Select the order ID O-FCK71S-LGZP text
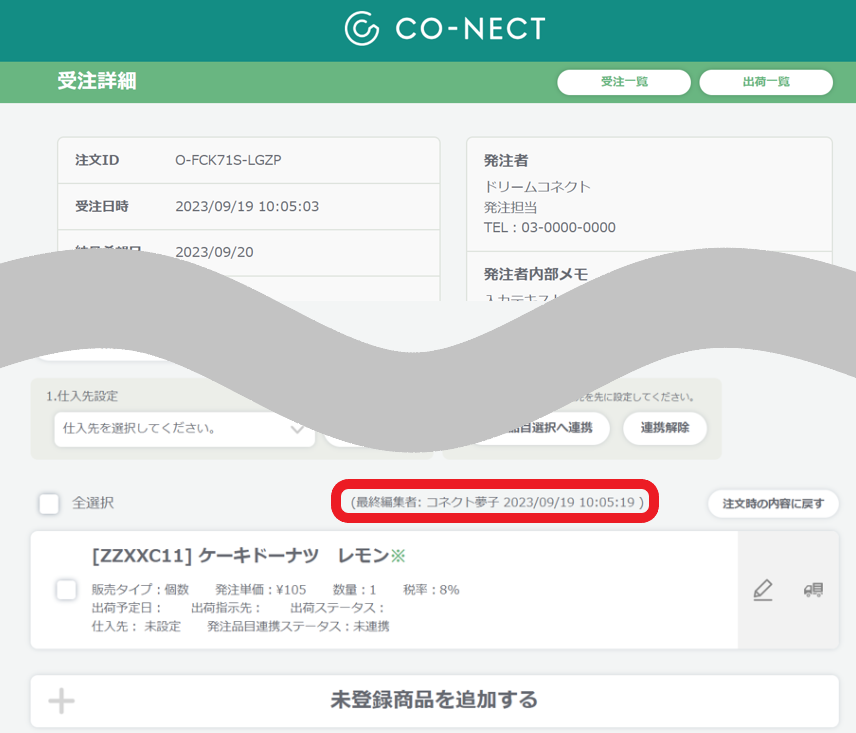856x733 pixels. pyautogui.click(x=228, y=160)
